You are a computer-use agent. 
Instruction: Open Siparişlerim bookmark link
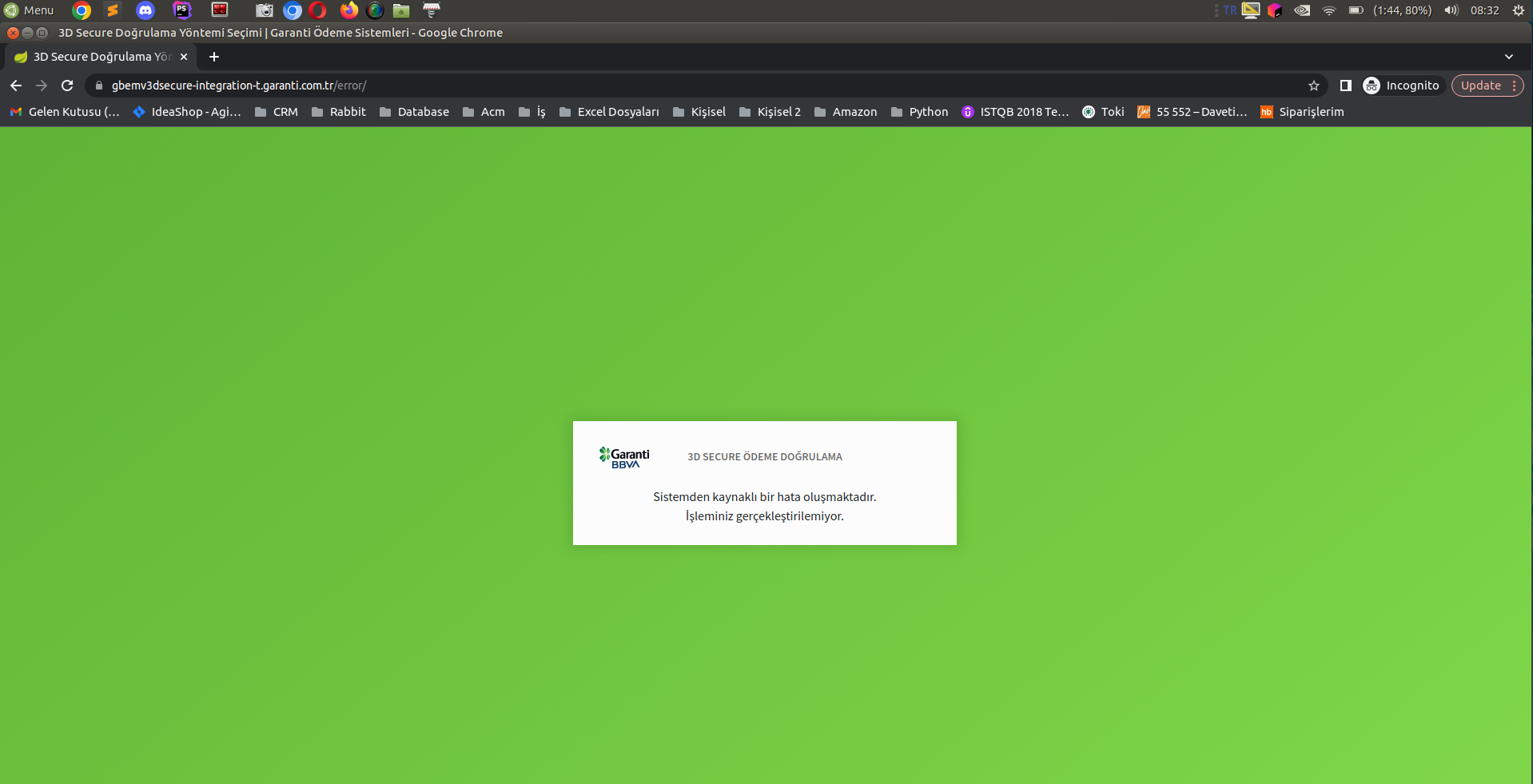[1302, 112]
